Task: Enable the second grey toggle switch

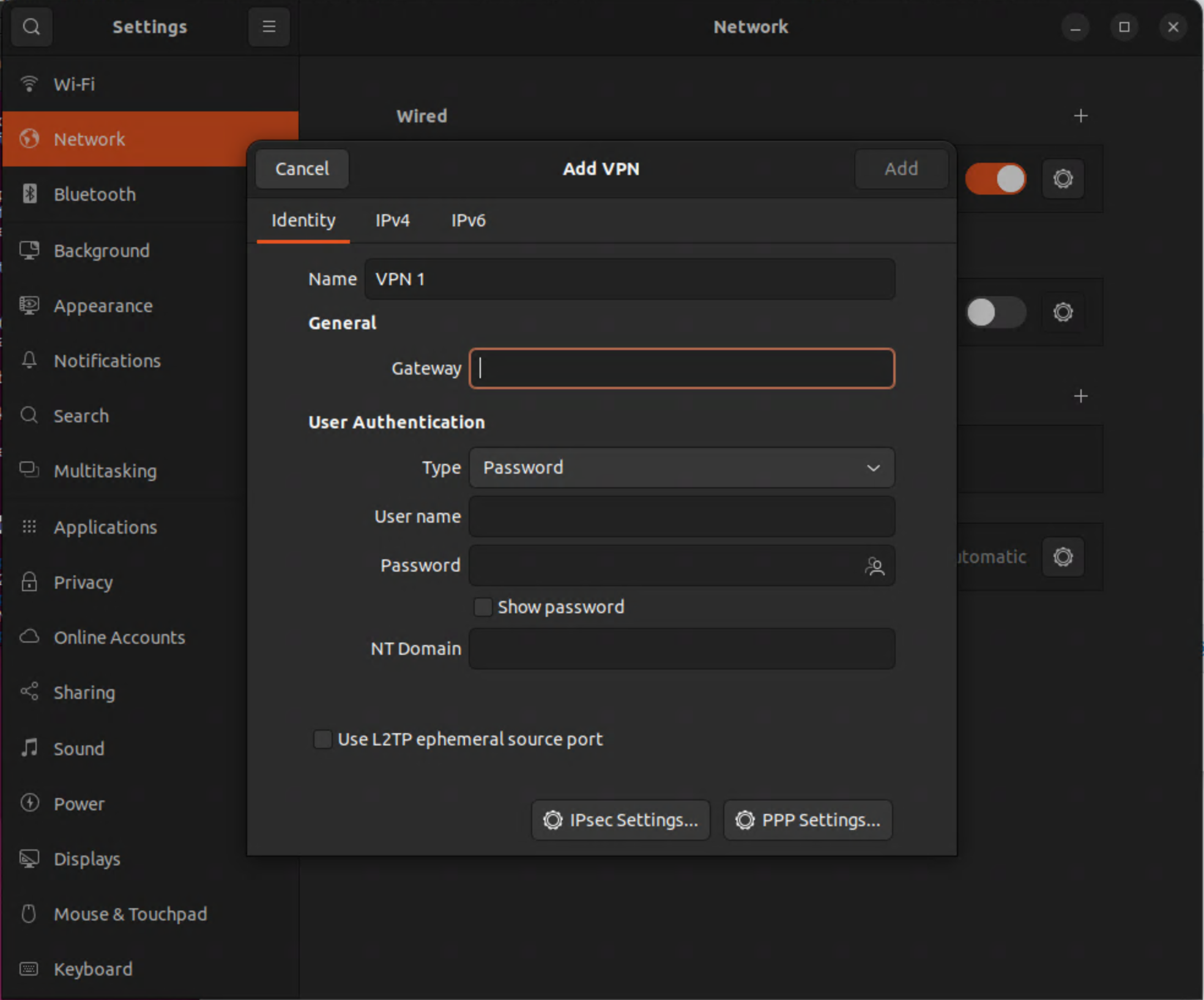Action: 995,312
